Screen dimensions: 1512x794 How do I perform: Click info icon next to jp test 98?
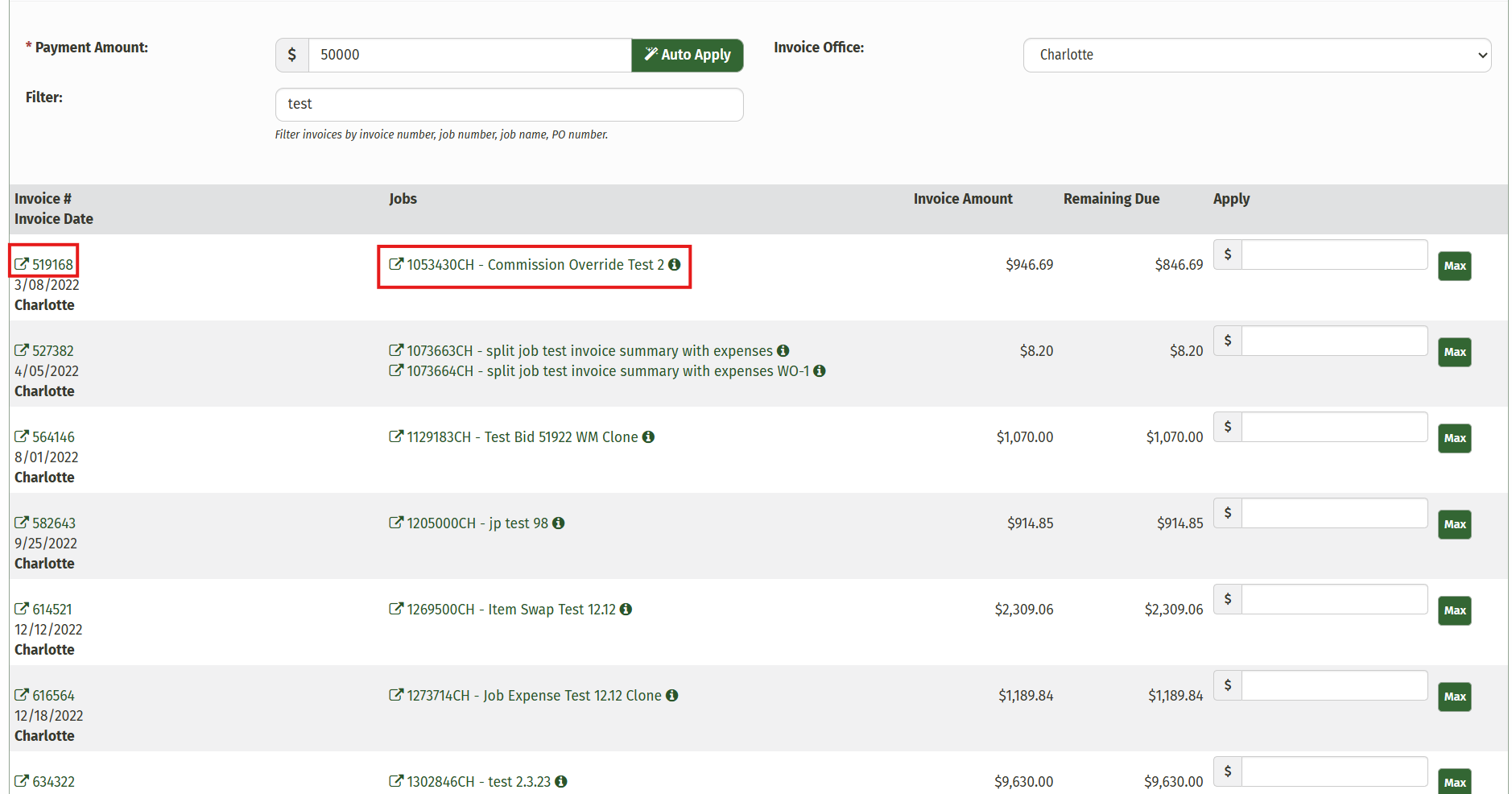(x=558, y=523)
